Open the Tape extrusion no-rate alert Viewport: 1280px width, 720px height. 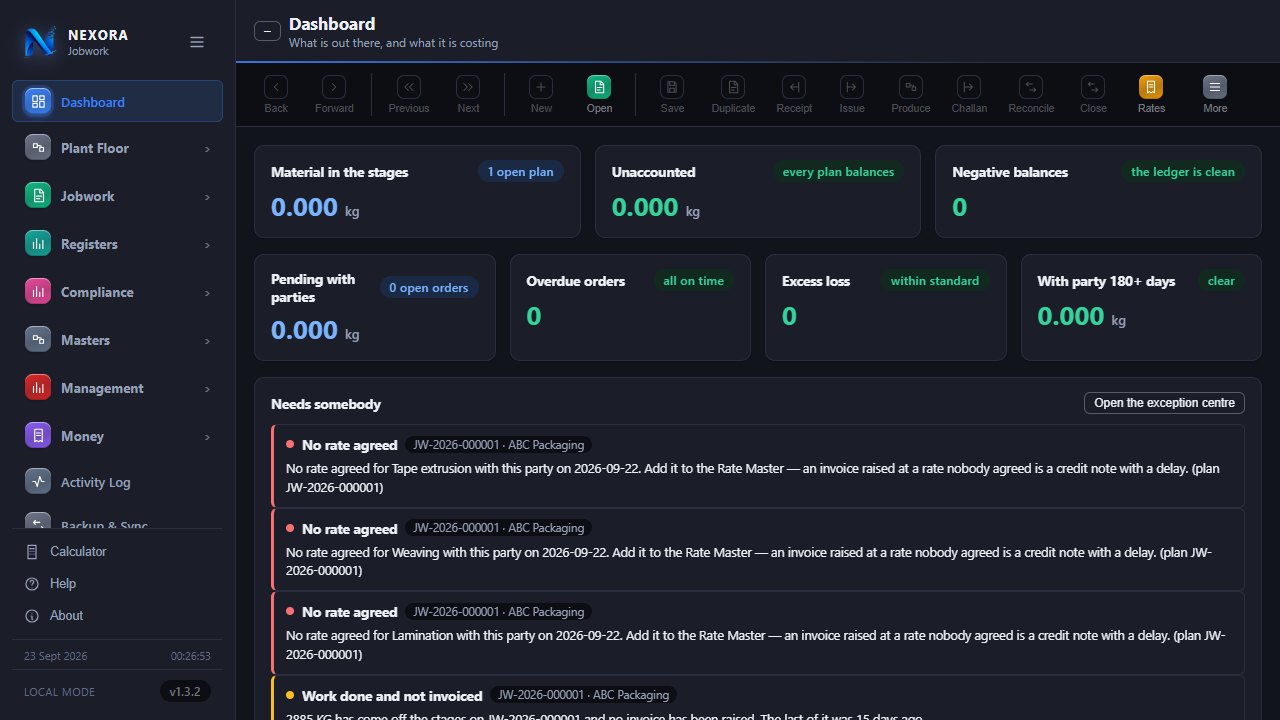pos(758,466)
